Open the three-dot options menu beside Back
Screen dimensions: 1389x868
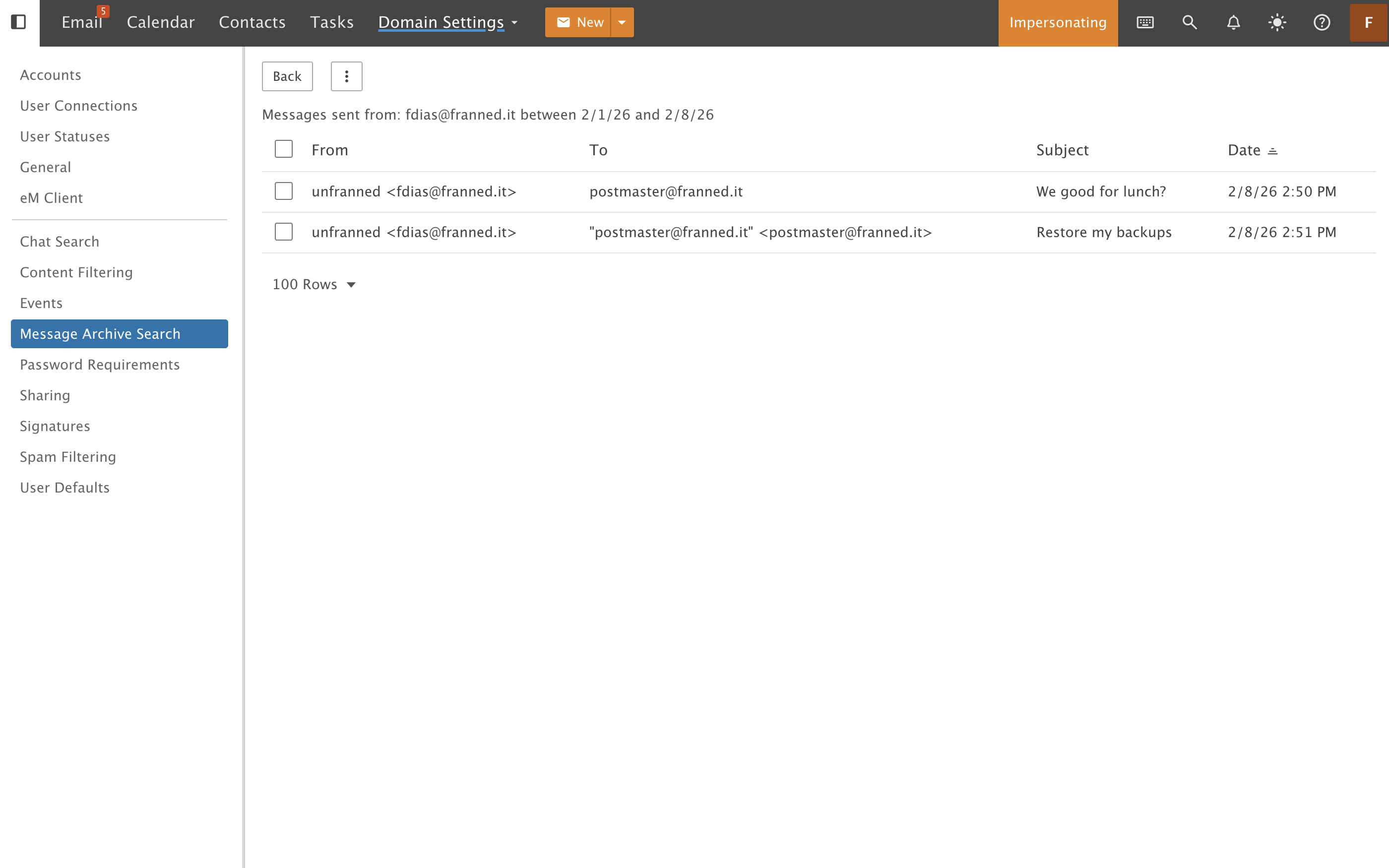[346, 76]
